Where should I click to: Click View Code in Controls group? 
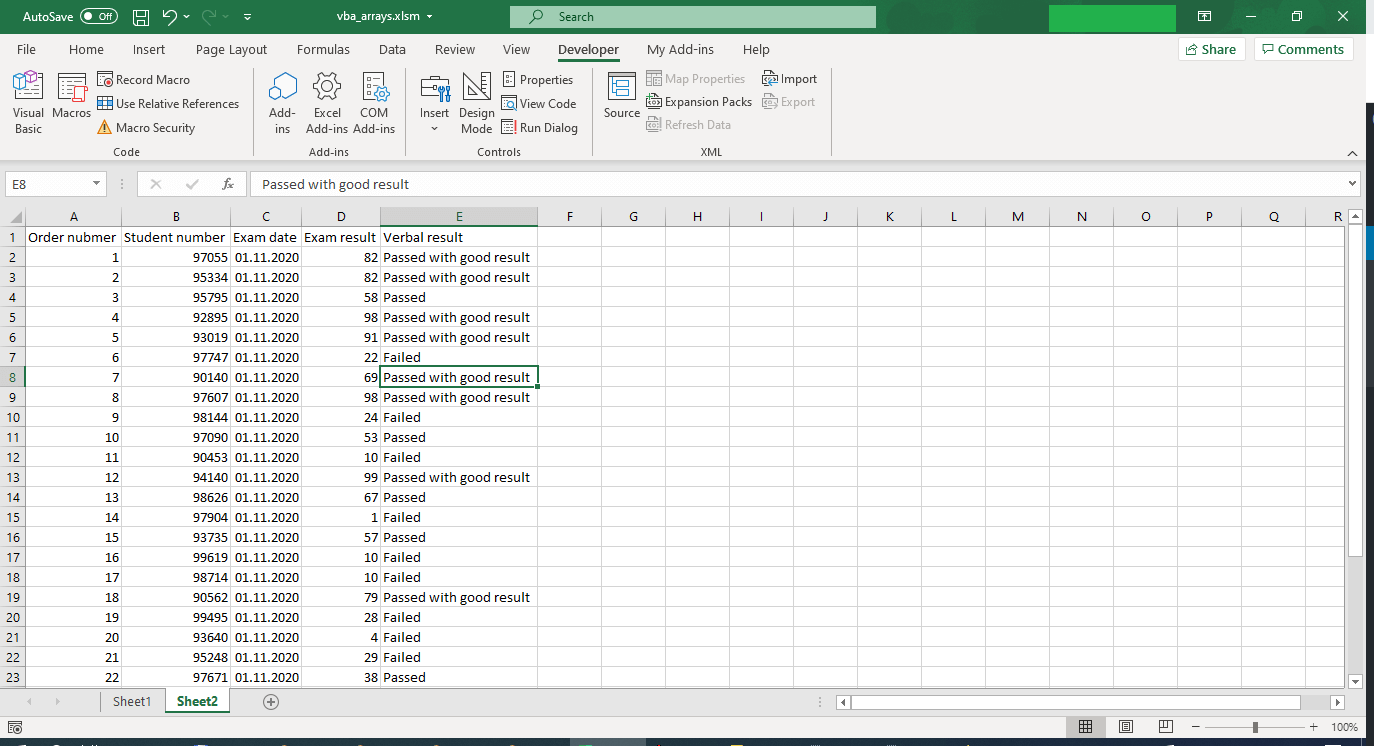(539, 104)
